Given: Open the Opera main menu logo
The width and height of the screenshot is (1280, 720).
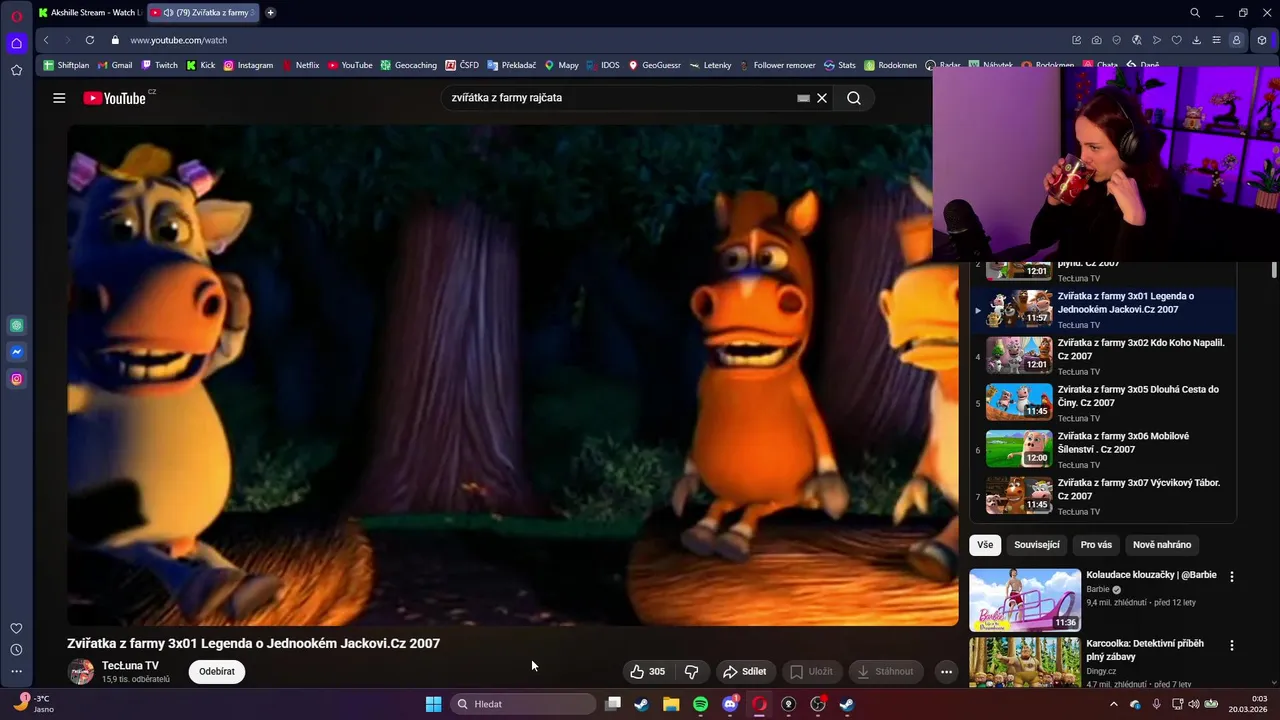Looking at the screenshot, I should [16, 15].
